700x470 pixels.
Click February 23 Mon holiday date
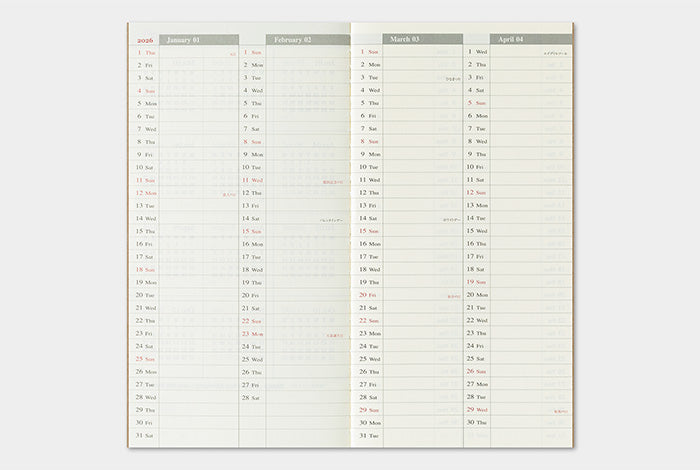[252, 333]
